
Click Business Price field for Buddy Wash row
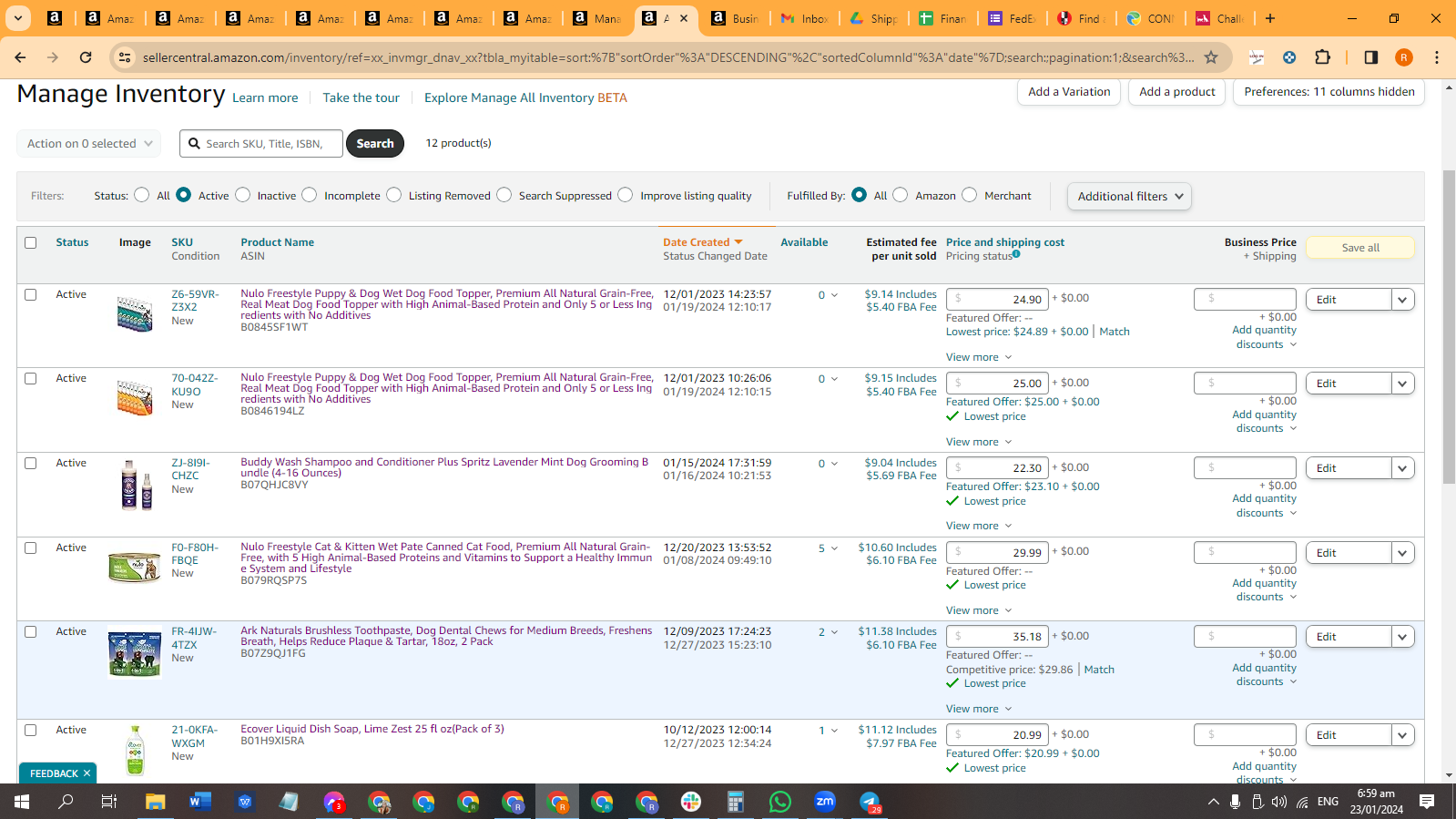[x=1245, y=468]
